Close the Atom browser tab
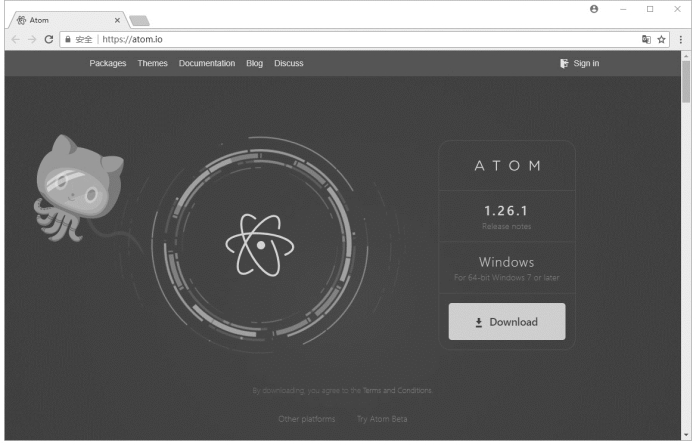Viewport: 696px width, 445px height. click(117, 20)
